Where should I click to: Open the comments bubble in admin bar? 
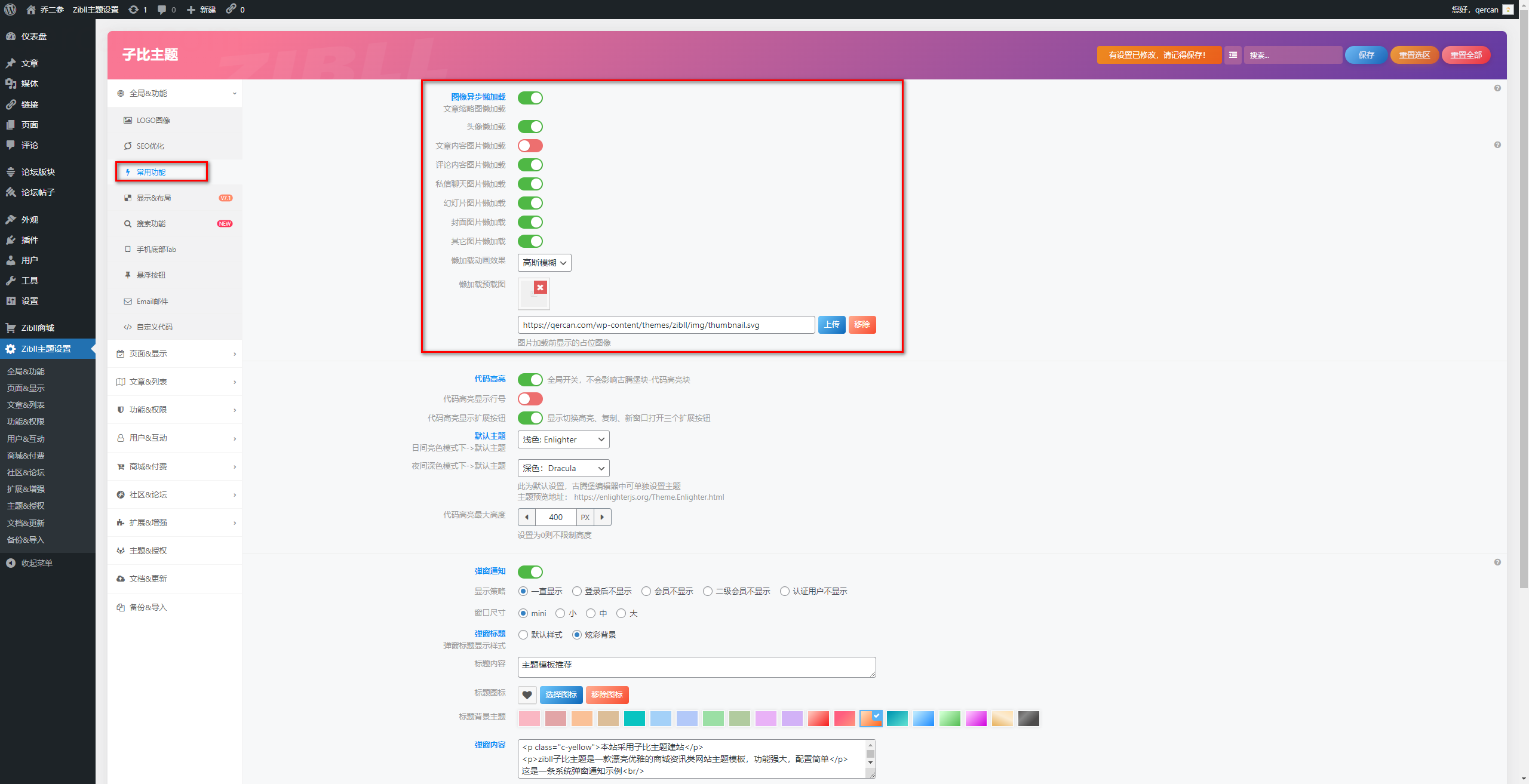162,10
